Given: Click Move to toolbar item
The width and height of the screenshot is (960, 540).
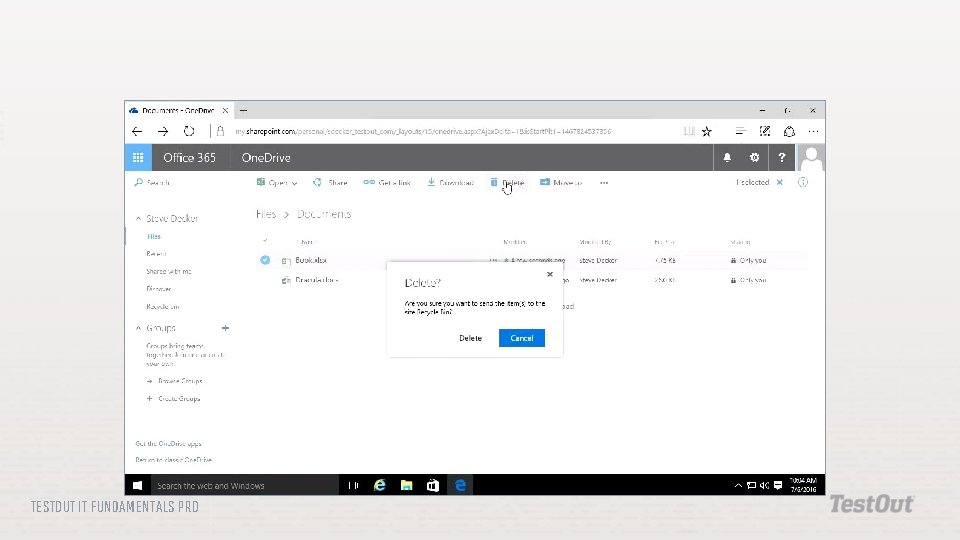Looking at the screenshot, I should pos(561,182).
